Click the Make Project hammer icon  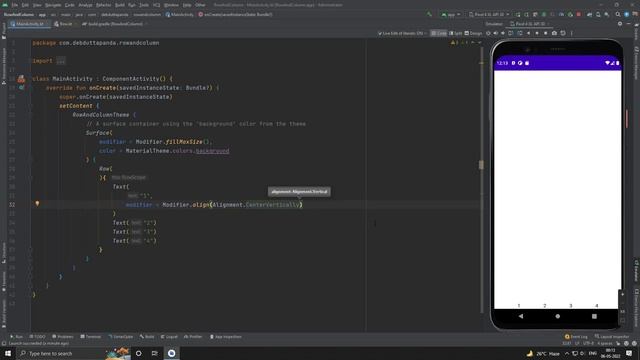point(429,14)
